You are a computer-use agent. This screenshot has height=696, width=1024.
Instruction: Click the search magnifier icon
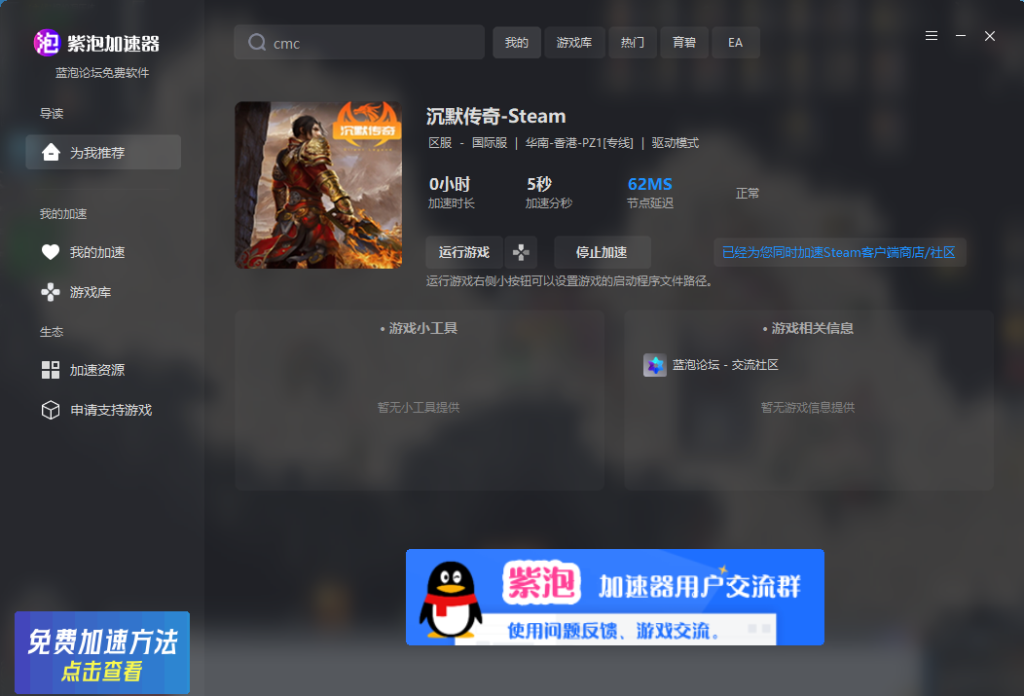click(x=257, y=42)
